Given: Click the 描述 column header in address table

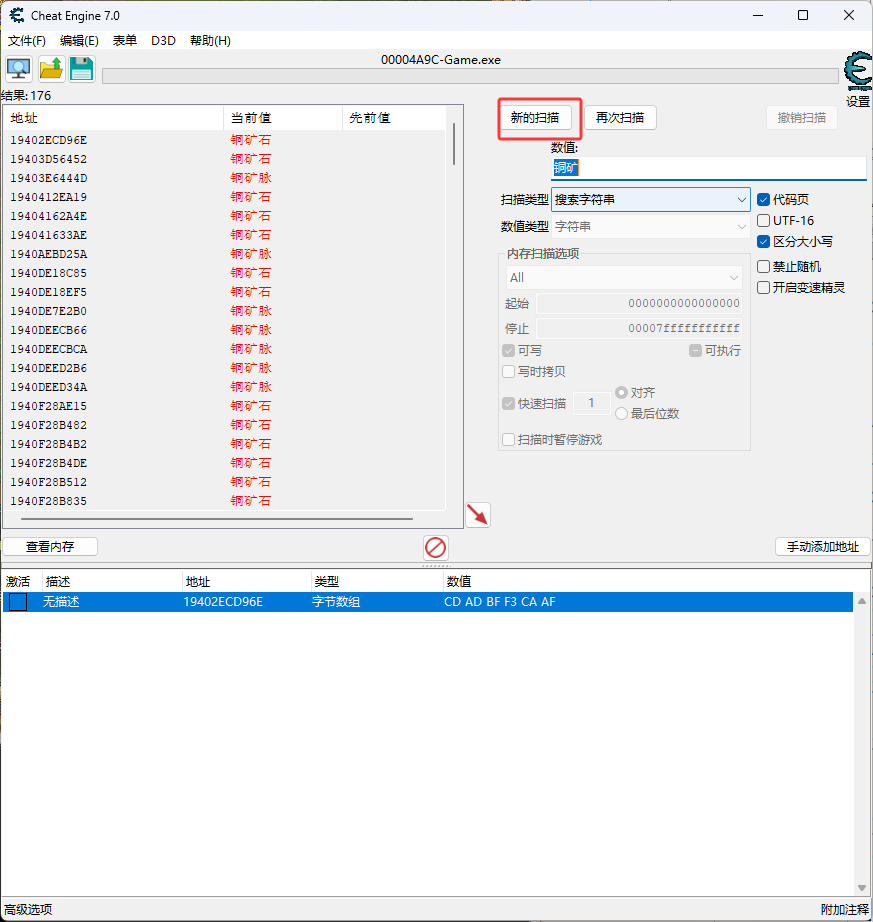Looking at the screenshot, I should tap(112, 582).
